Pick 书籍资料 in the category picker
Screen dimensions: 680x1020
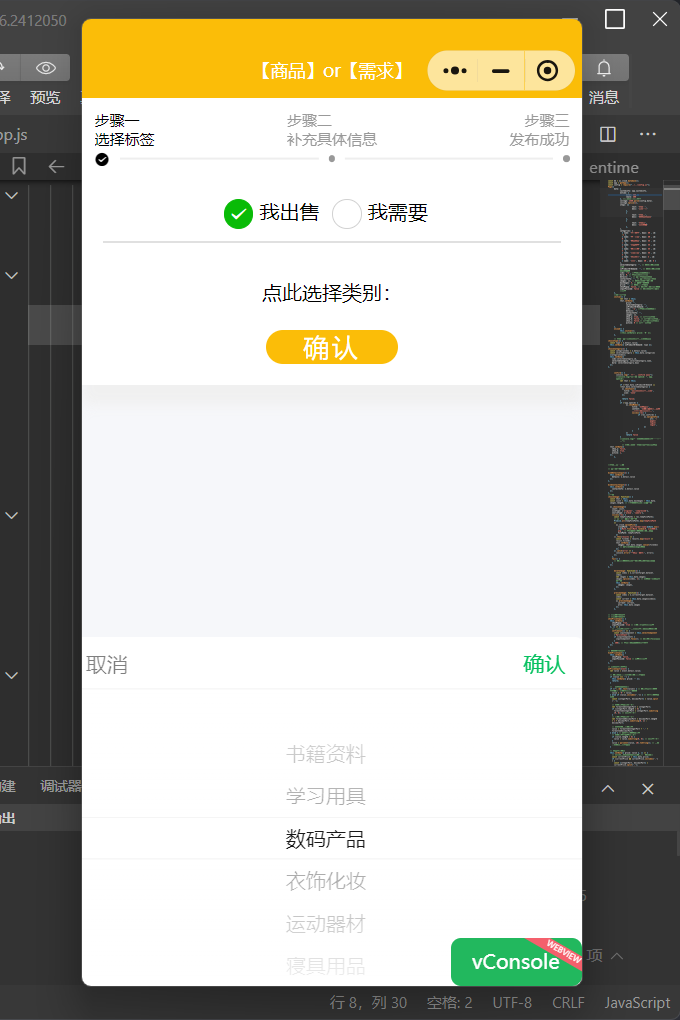point(326,755)
